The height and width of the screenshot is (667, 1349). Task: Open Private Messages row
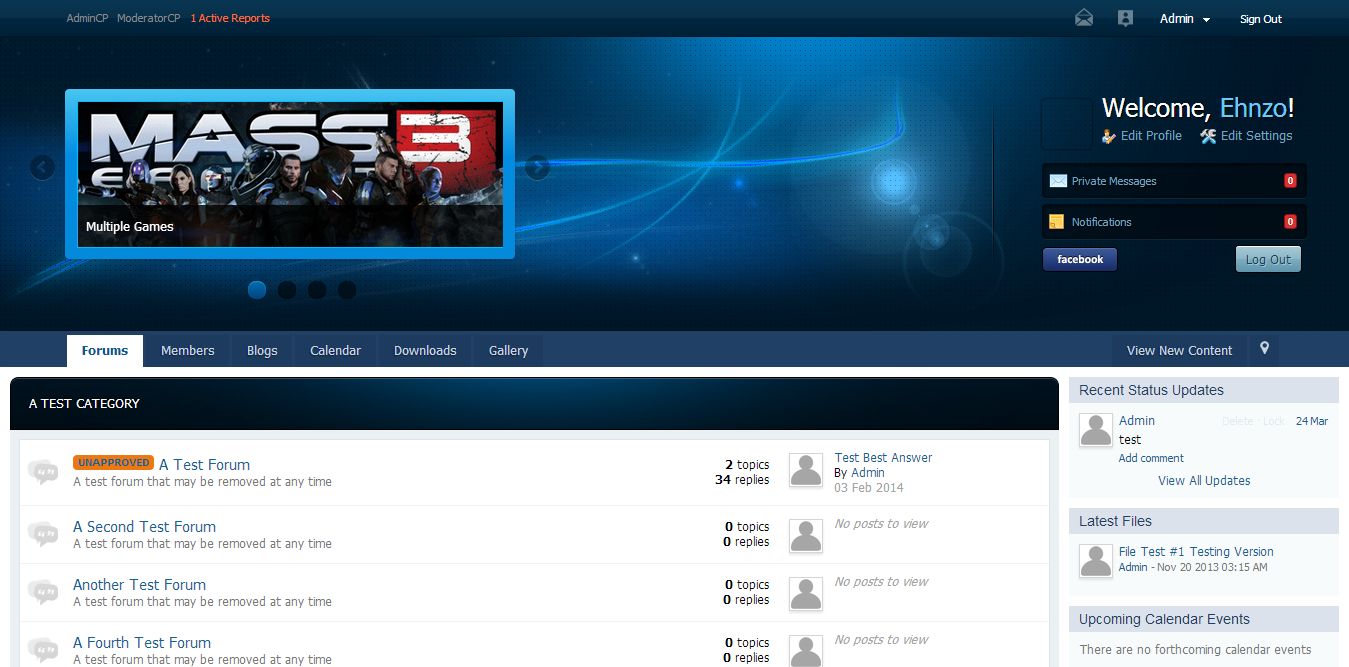pos(1174,181)
